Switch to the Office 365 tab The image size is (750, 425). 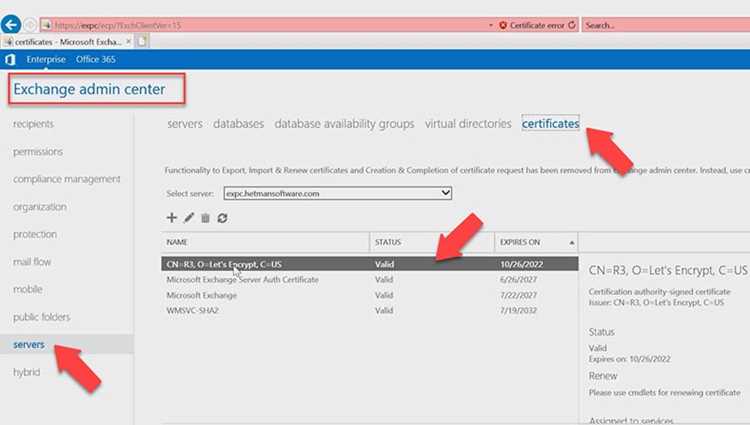click(x=96, y=59)
